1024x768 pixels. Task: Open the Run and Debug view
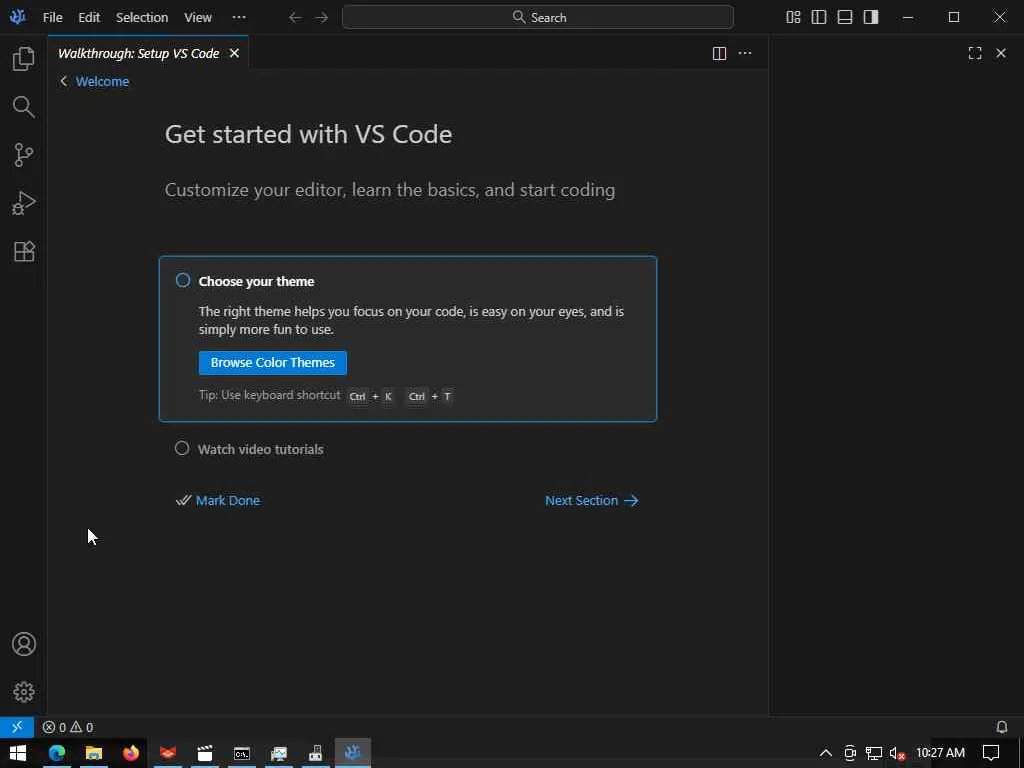[x=24, y=203]
